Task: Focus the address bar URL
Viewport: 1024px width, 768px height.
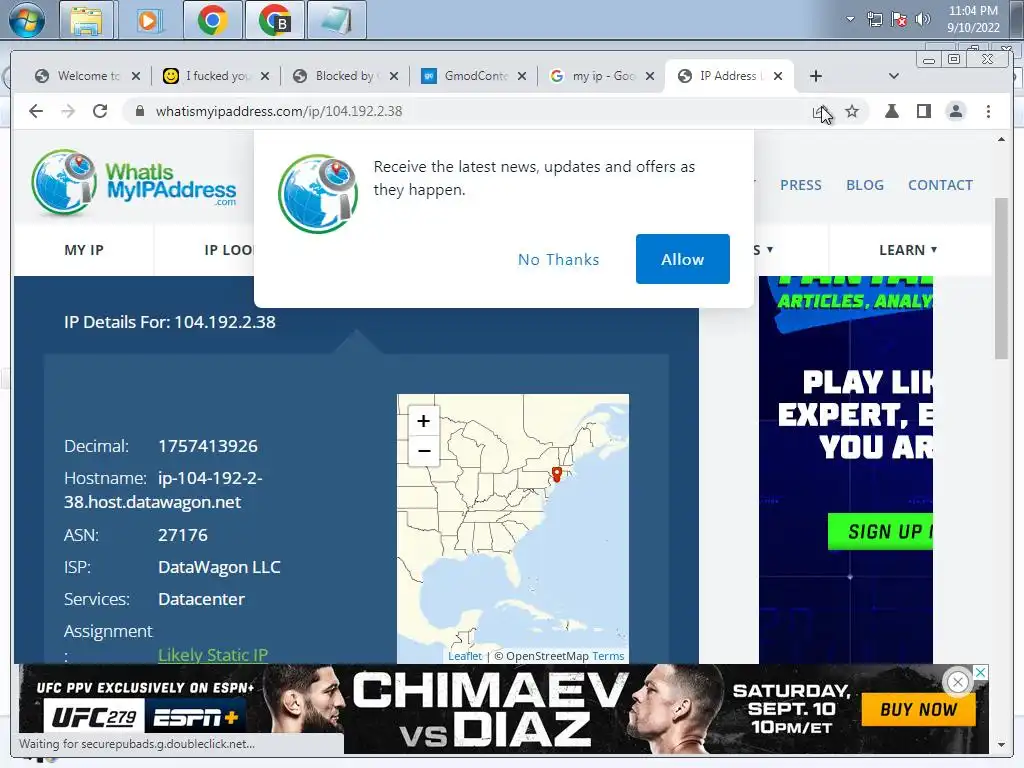Action: click(279, 111)
